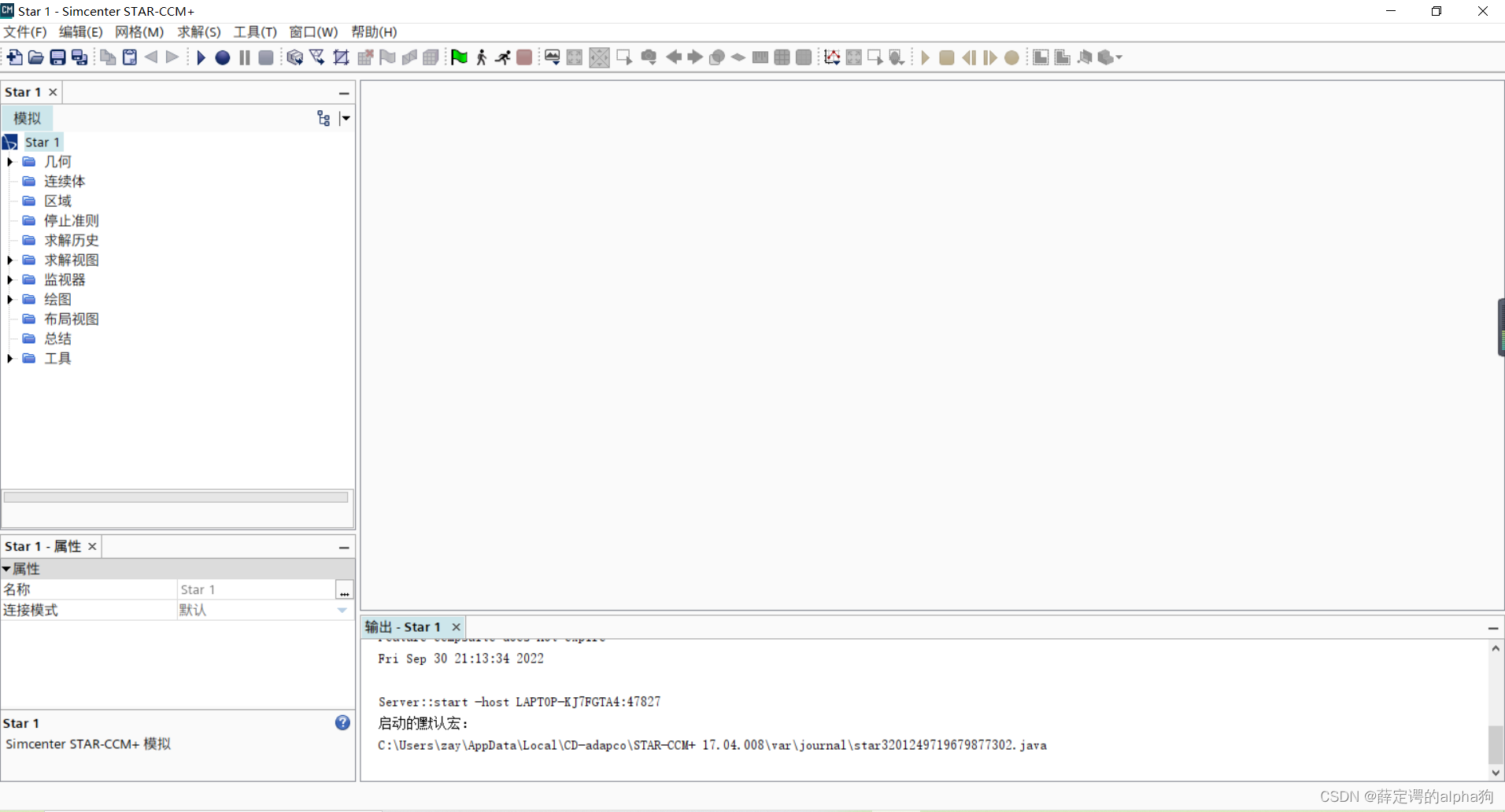The width and height of the screenshot is (1505, 812).
Task: Open the 连接模式 默认 dropdown
Action: [342, 610]
